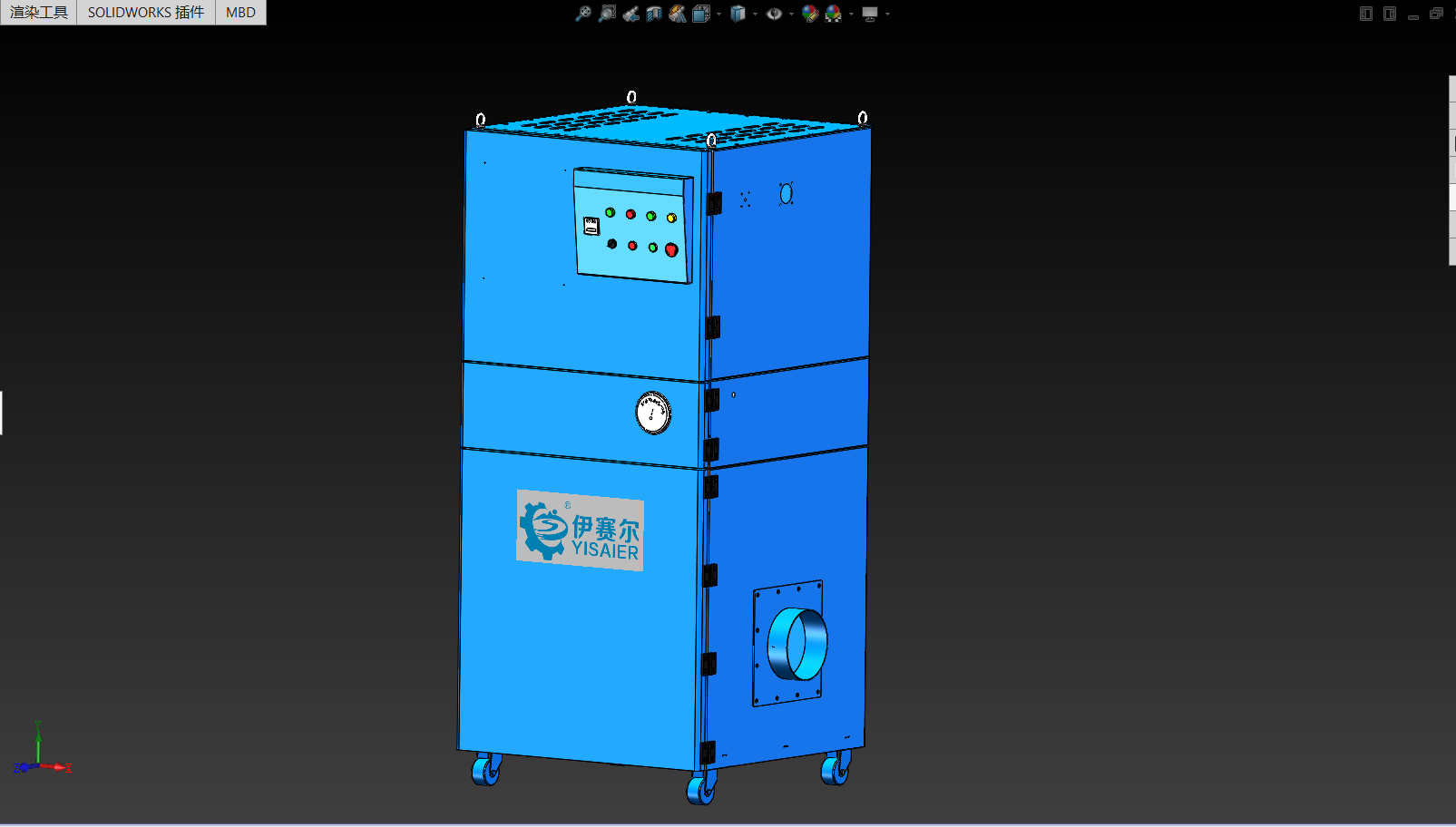Open Dynamic Annotation Views tool
The width and height of the screenshot is (1456, 827).
678,14
